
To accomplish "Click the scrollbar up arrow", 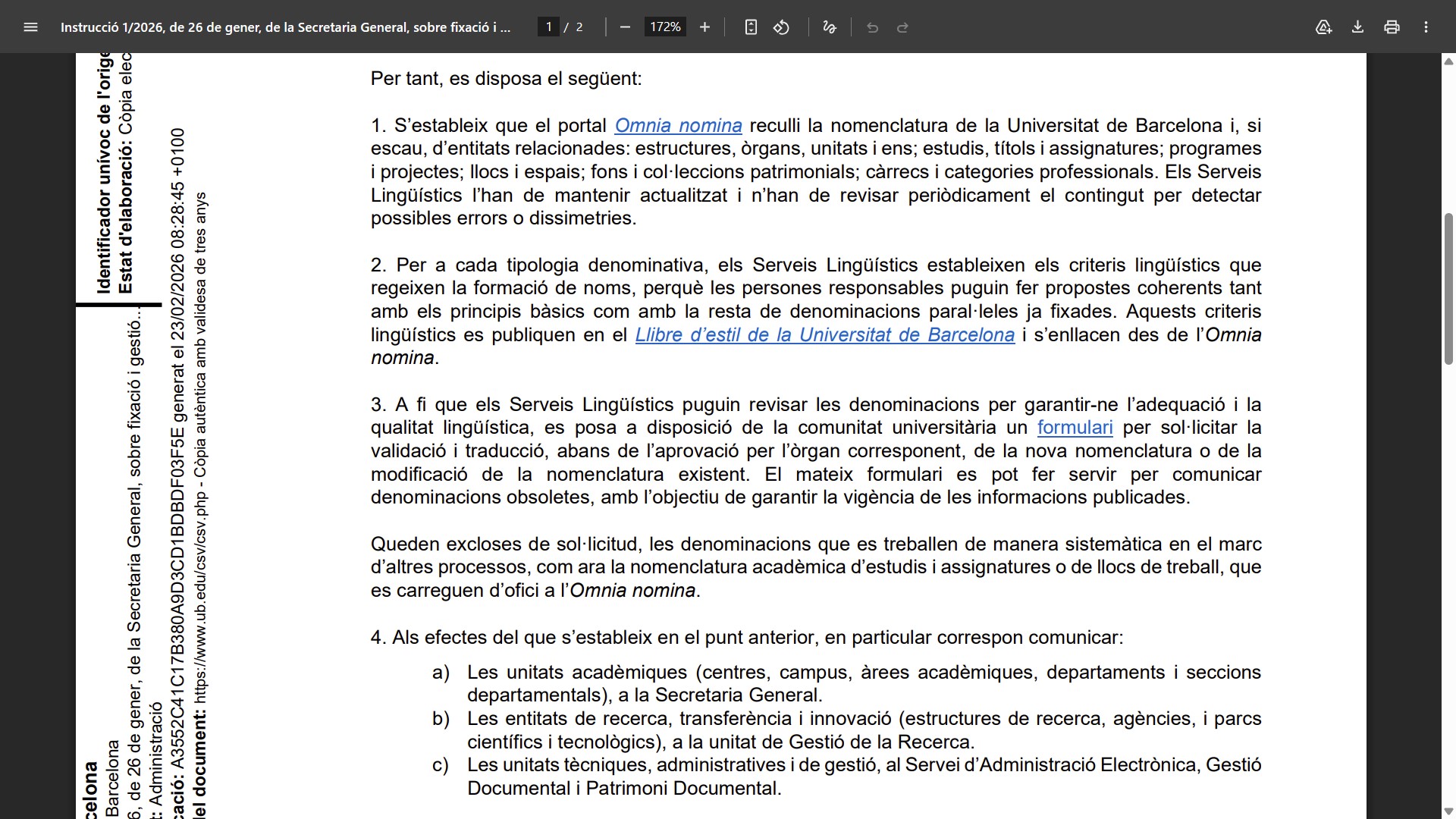I will click(x=1448, y=61).
